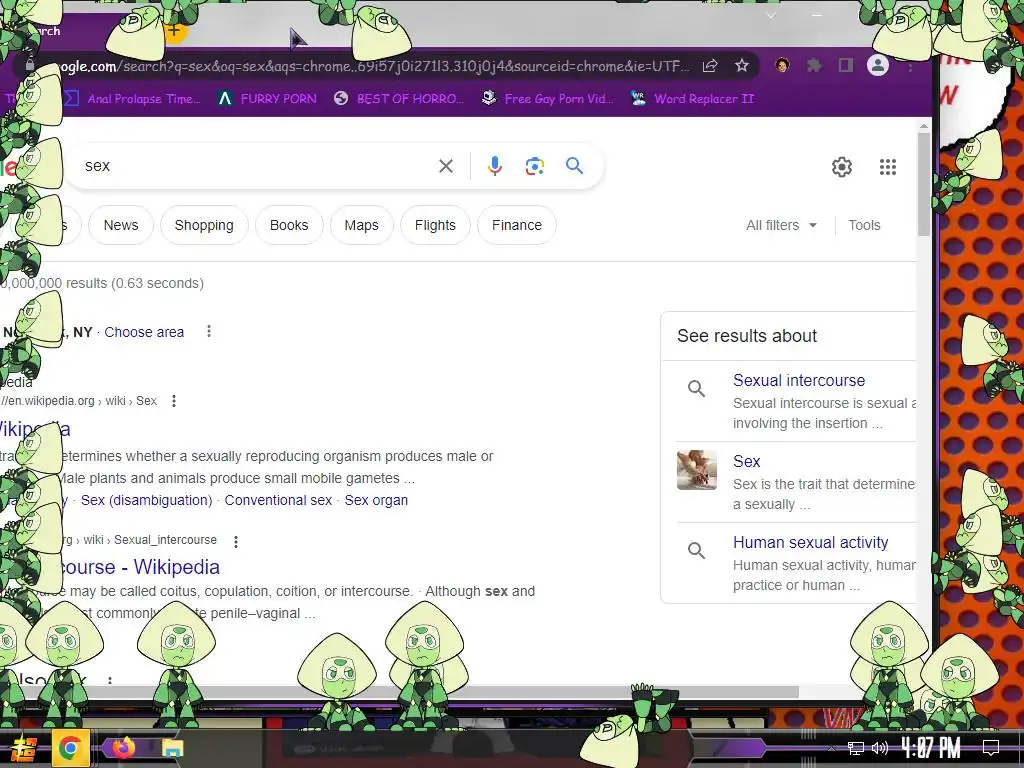Open network status in system tray
The image size is (1024, 768).
[856, 748]
